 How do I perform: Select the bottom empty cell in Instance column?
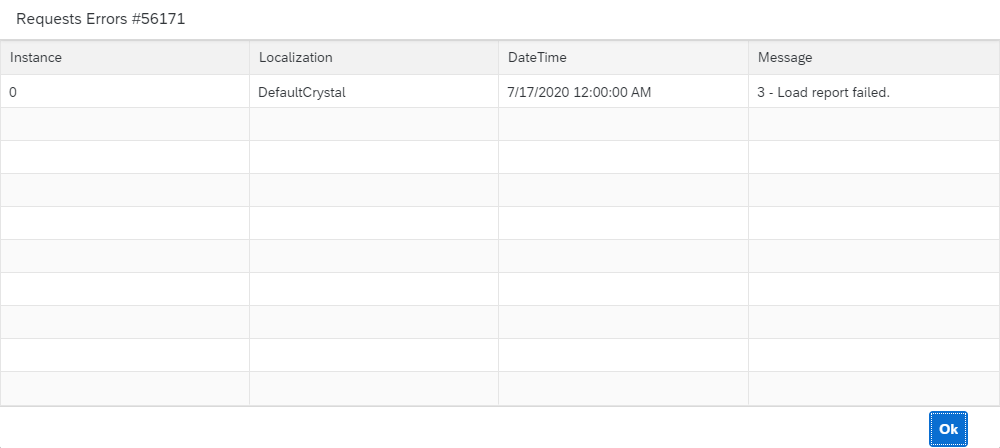pos(124,389)
